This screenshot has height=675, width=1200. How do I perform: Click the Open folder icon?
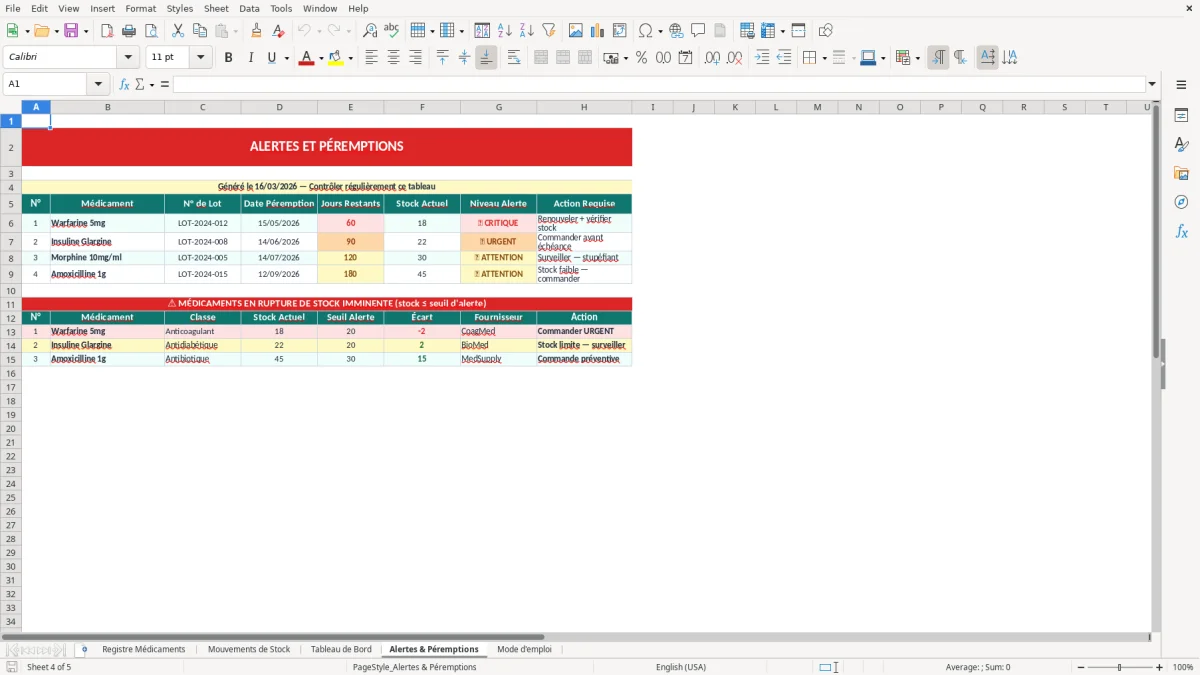tap(40, 30)
